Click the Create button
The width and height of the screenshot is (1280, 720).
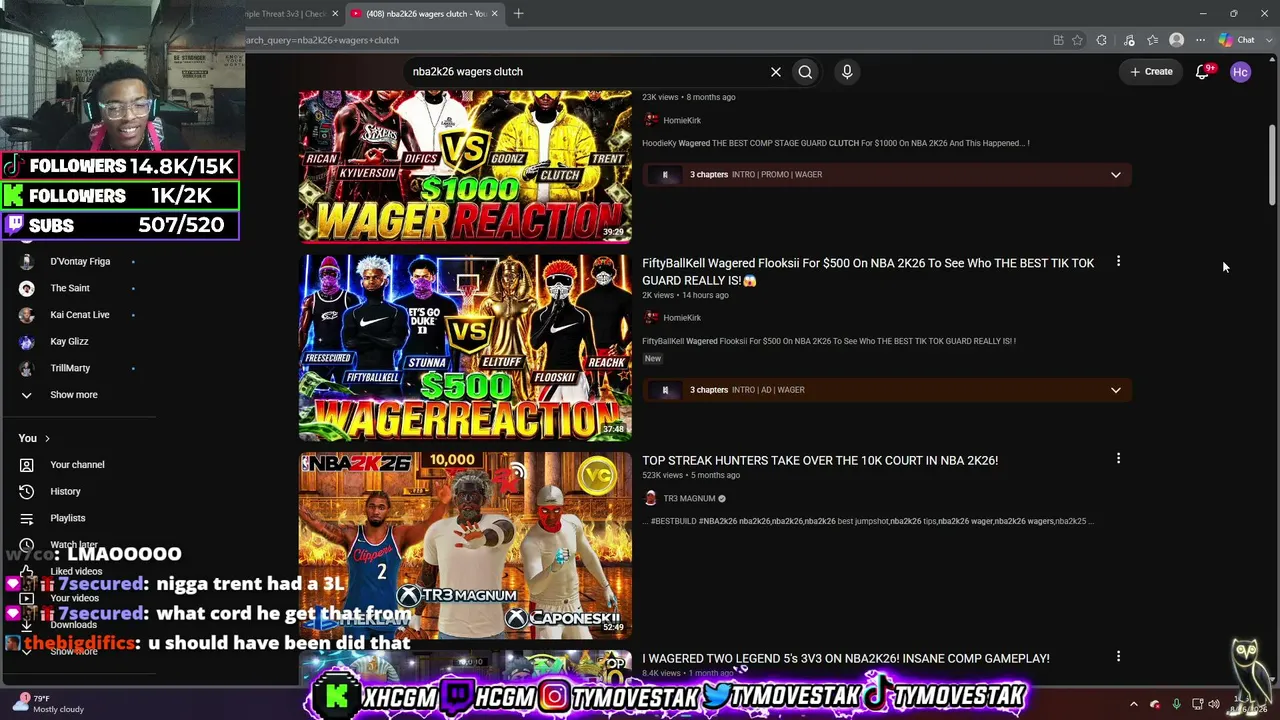pos(1151,72)
